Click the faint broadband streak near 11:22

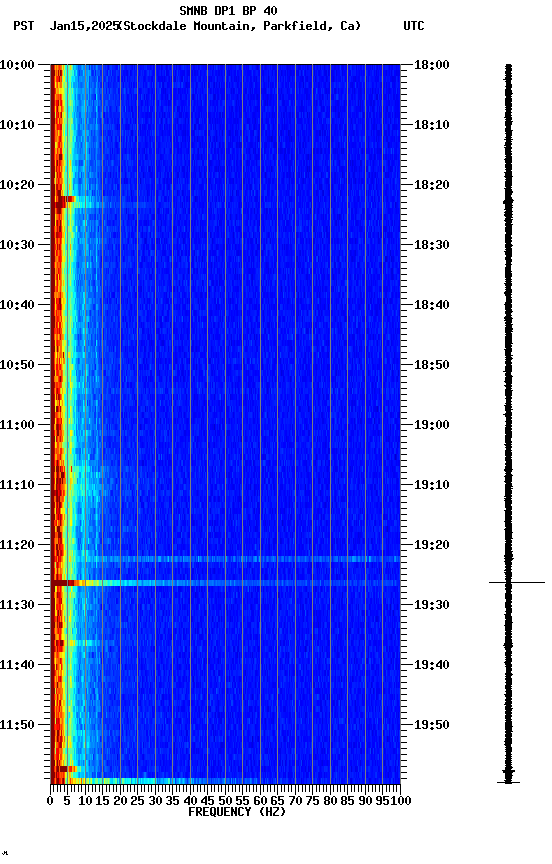237,560
